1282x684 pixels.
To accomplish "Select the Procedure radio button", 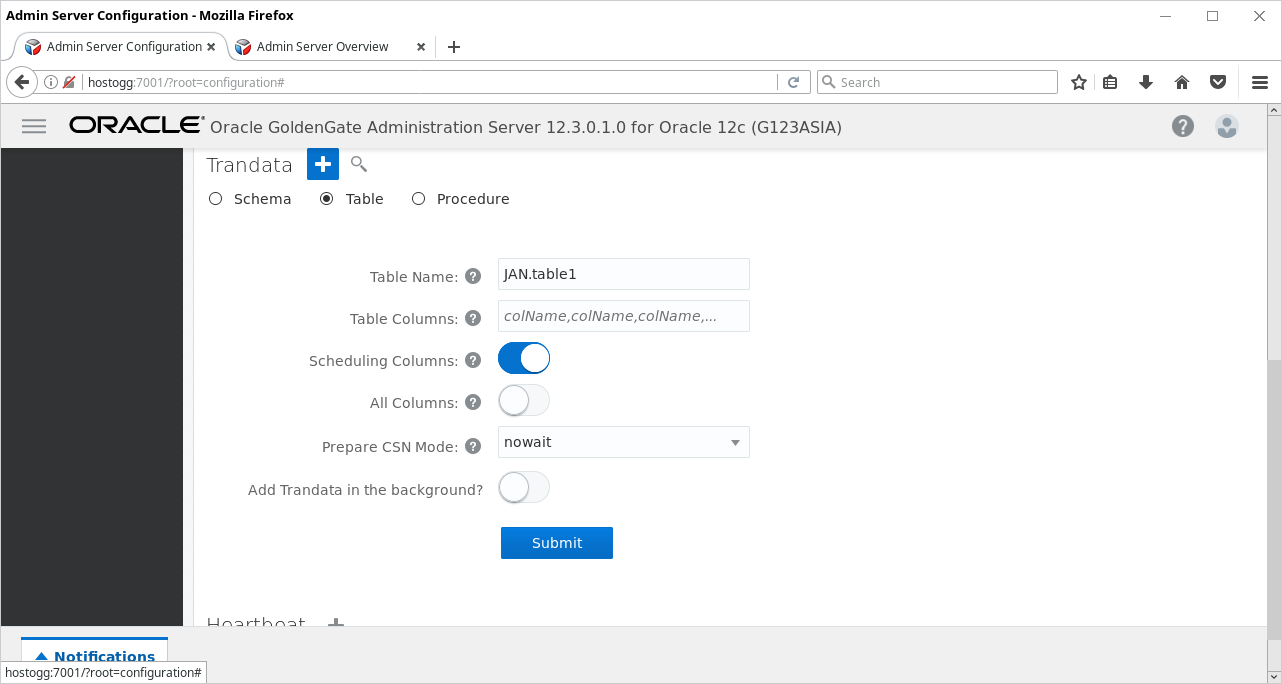I will pyautogui.click(x=418, y=199).
